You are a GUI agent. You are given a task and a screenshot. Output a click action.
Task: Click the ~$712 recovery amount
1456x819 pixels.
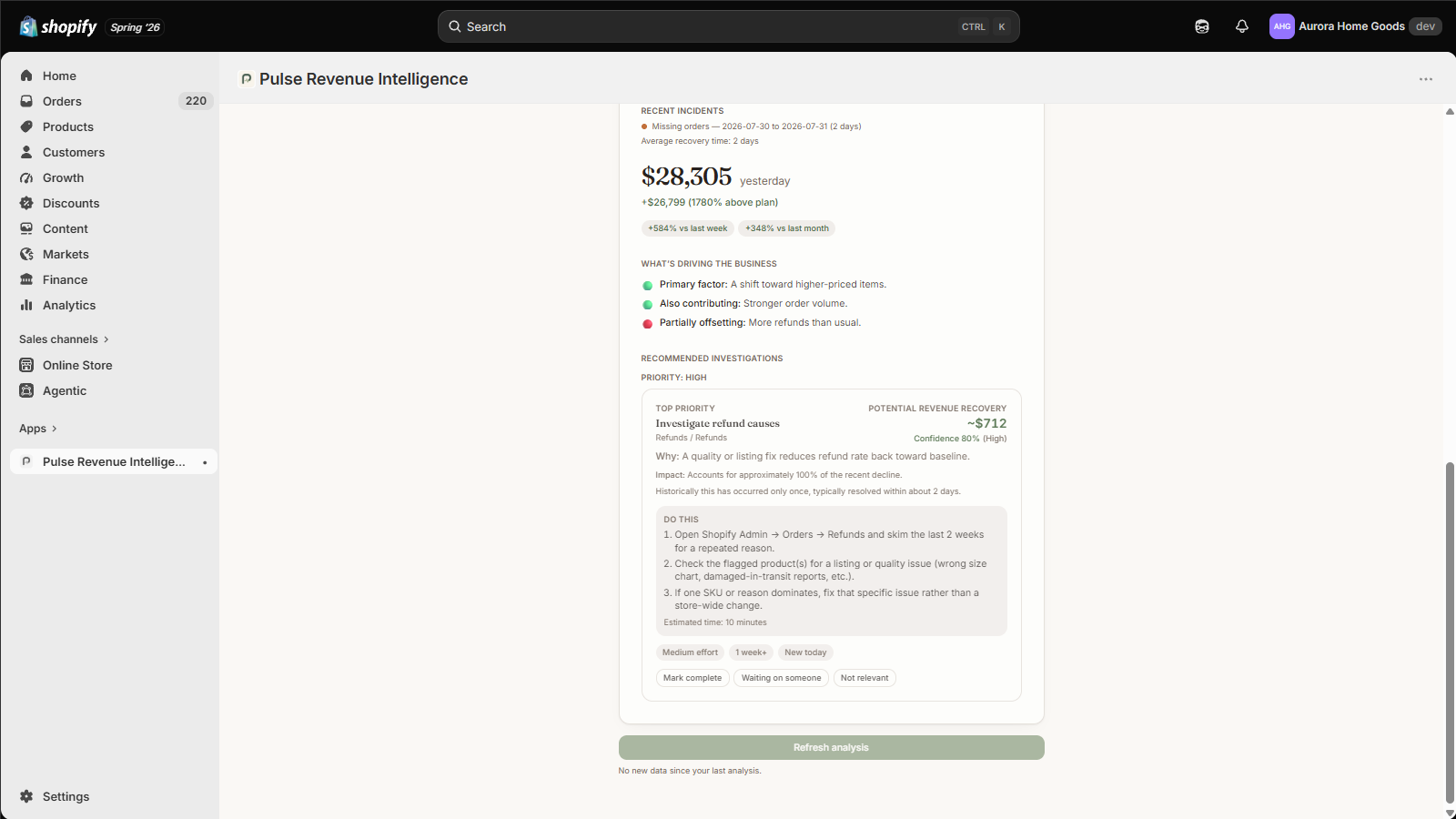(x=986, y=423)
